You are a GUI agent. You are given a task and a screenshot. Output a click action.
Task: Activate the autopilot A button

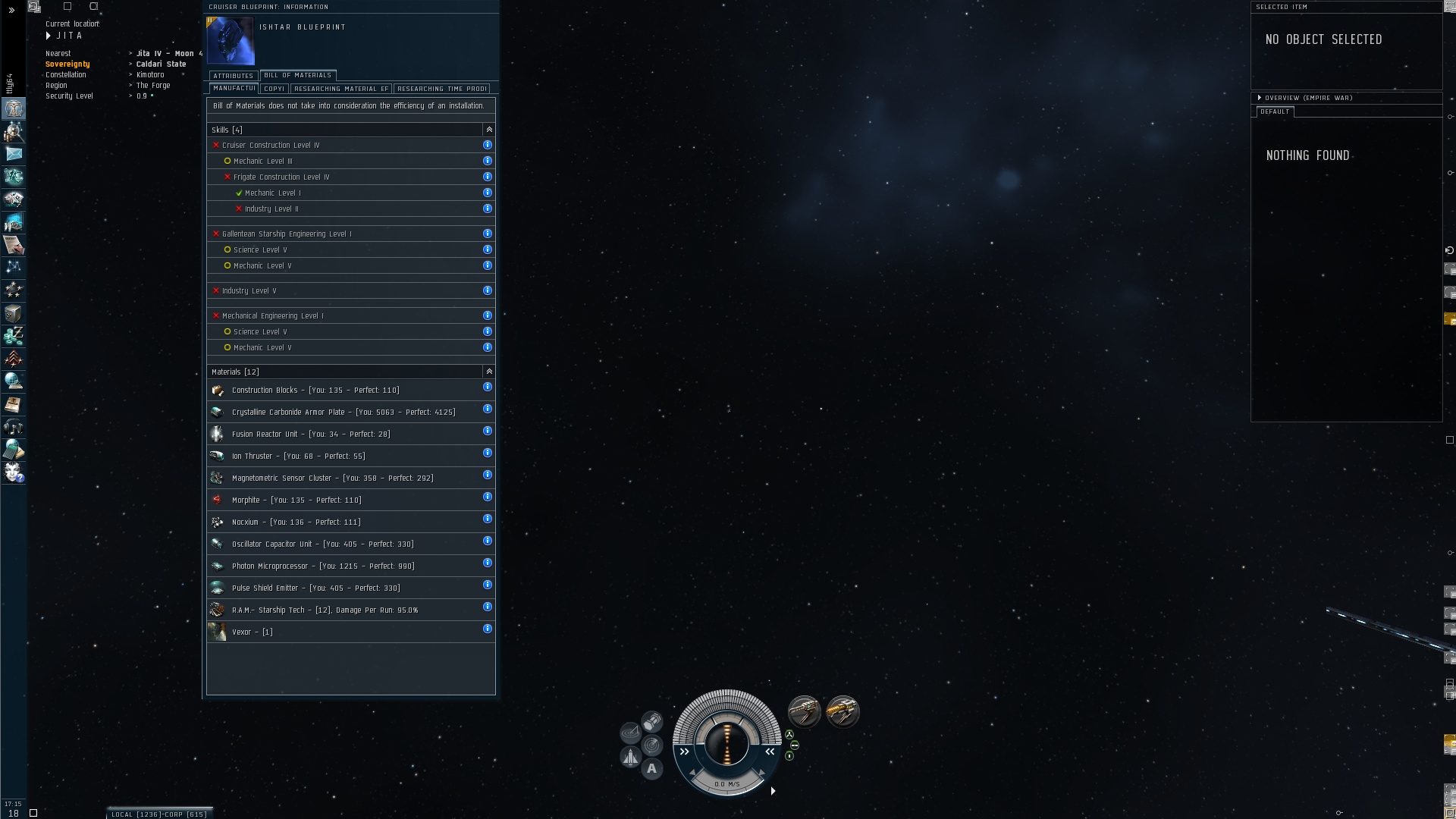point(651,769)
